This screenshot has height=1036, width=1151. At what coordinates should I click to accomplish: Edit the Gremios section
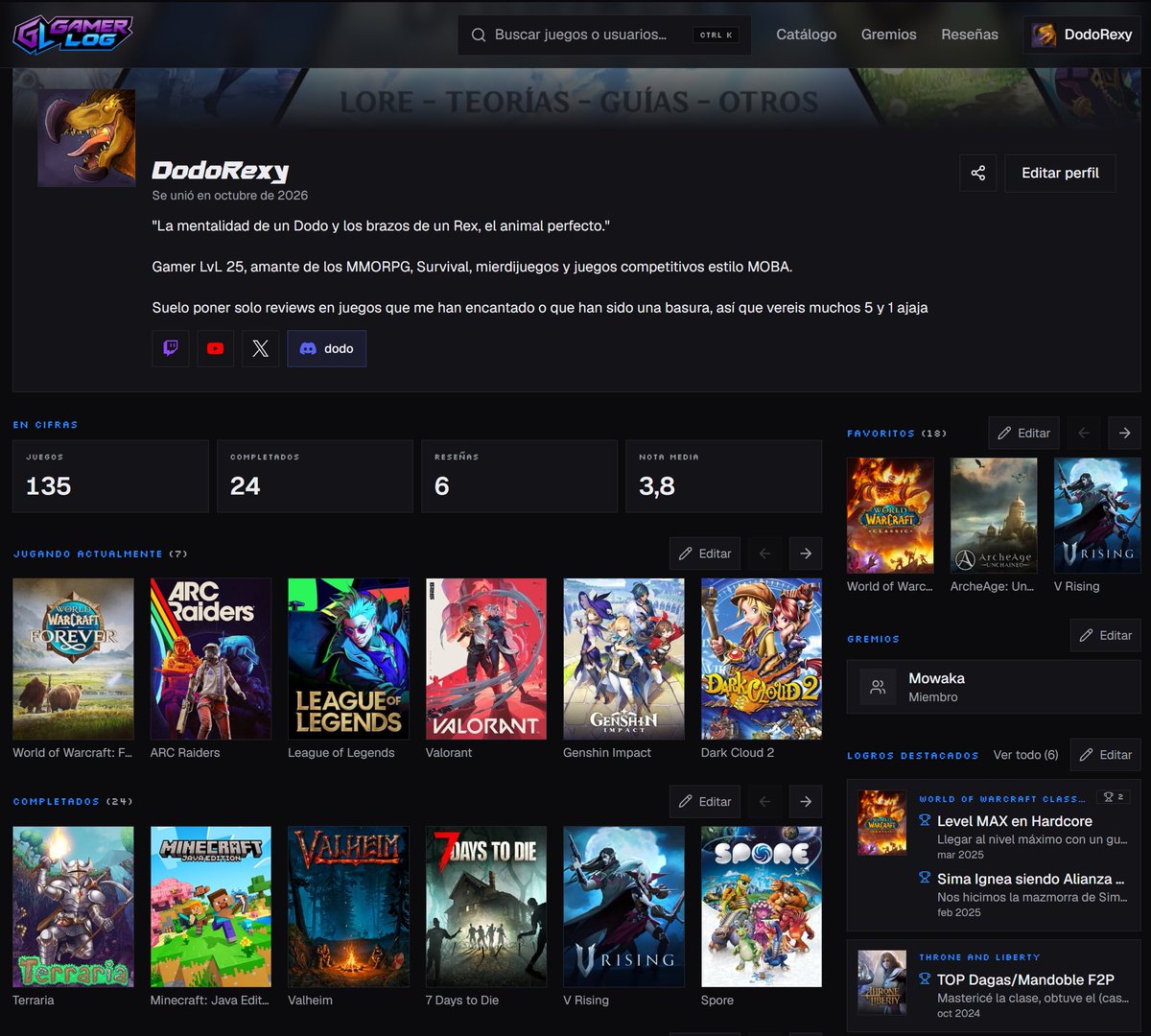point(1106,635)
